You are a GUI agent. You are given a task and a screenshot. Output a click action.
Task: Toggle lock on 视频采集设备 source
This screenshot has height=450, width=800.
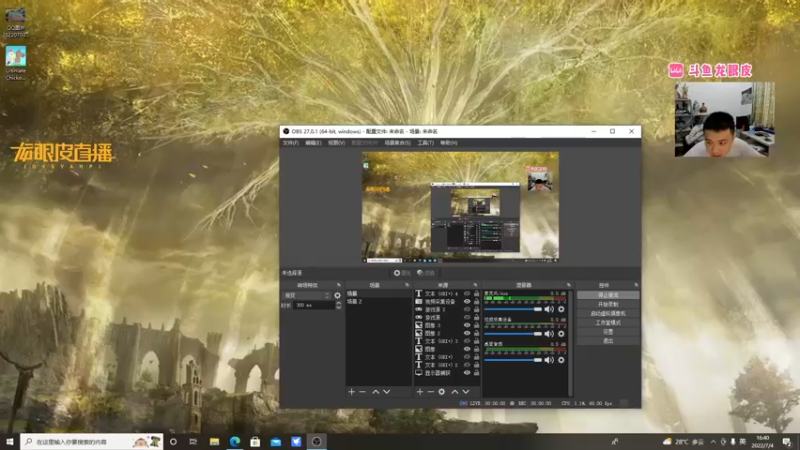pos(477,302)
